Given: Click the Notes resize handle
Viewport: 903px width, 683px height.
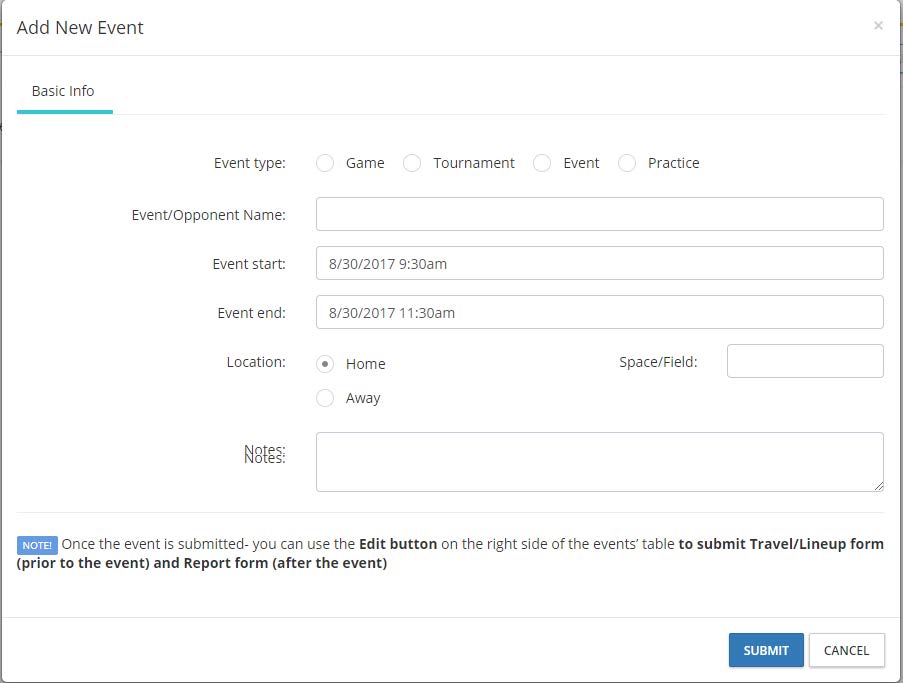Looking at the screenshot, I should [x=879, y=487].
